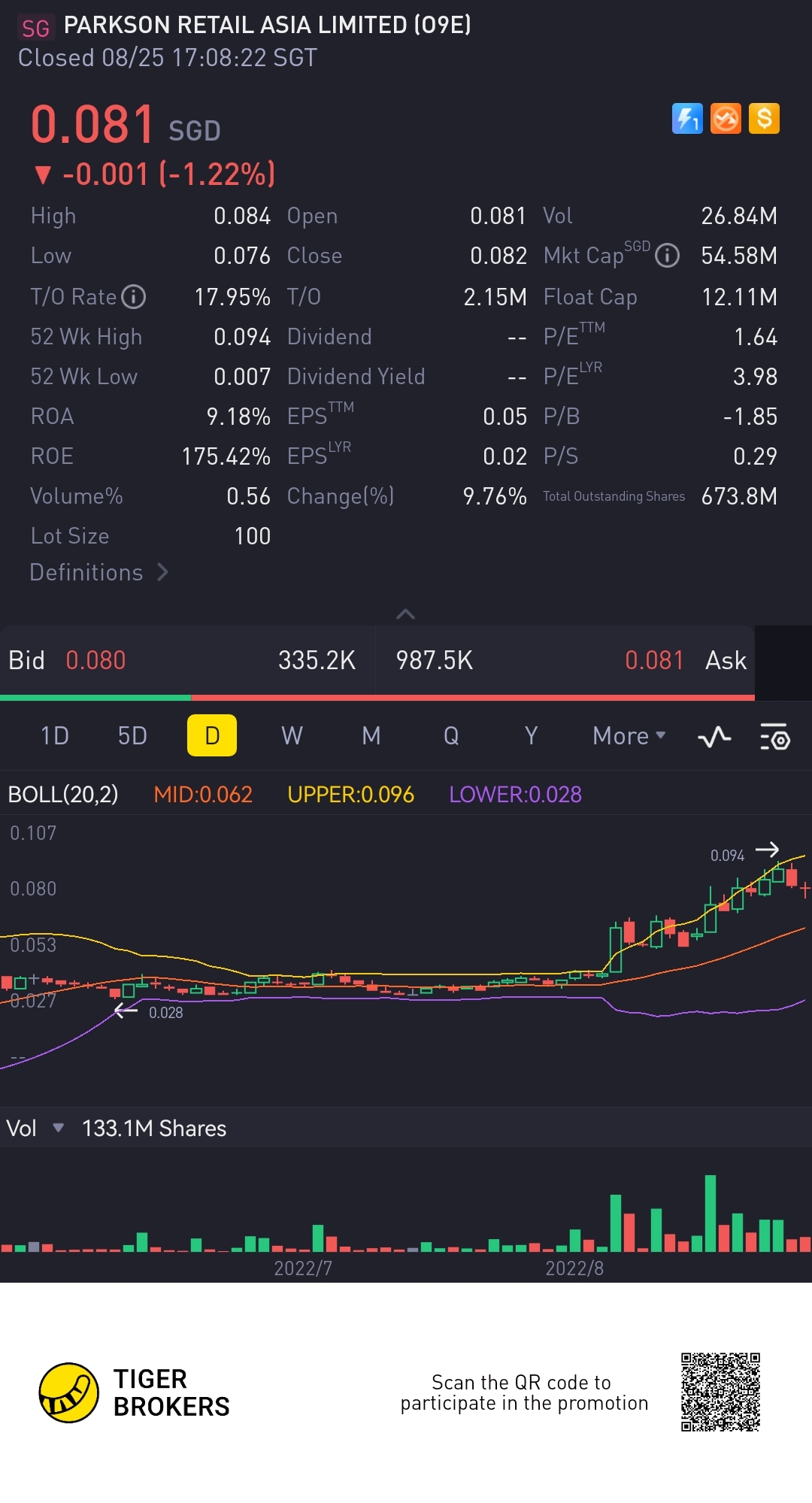The height and width of the screenshot is (1503, 812).
Task: Tap the T/O Rate value 17.95%
Action: pyautogui.click(x=232, y=297)
